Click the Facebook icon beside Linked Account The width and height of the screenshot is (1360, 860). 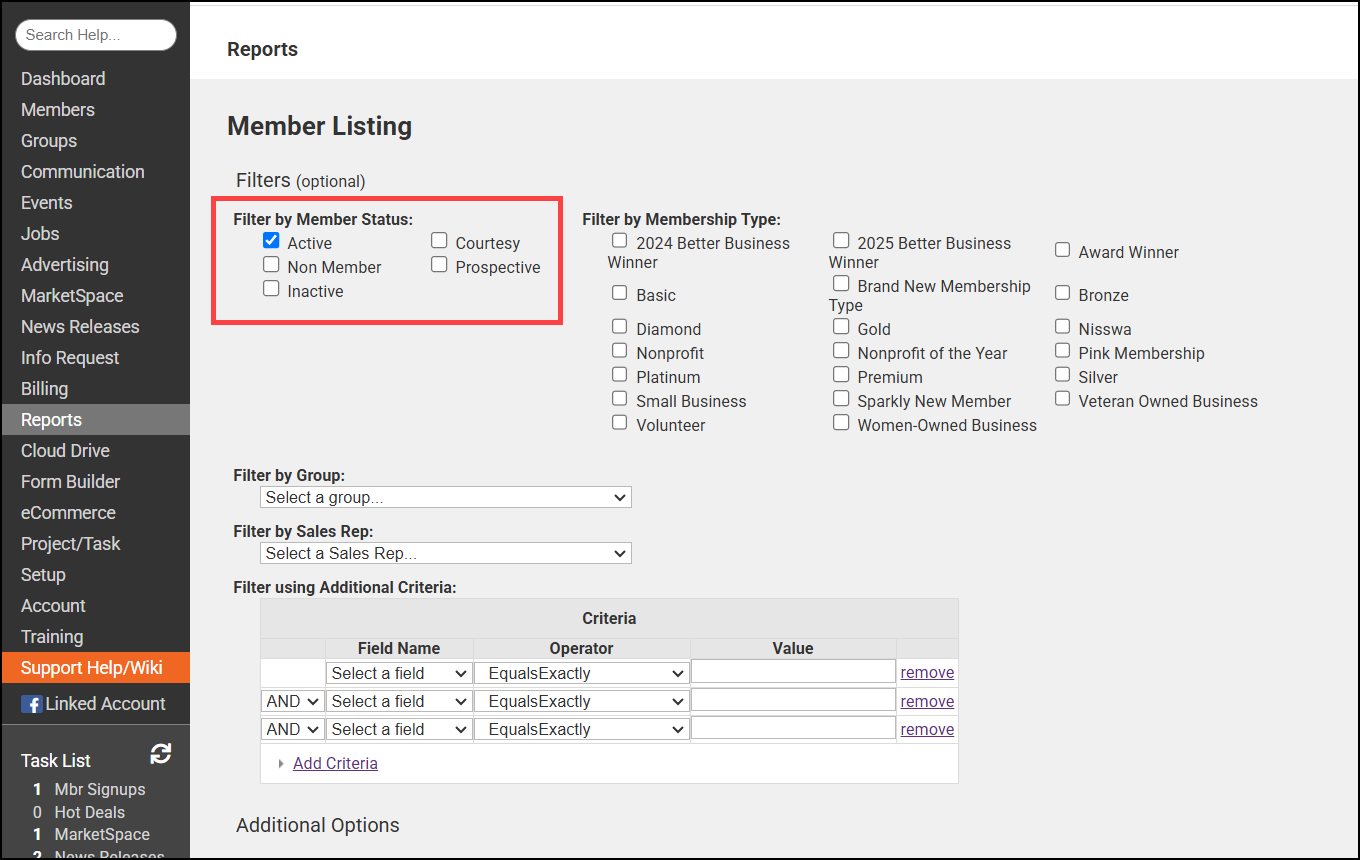click(31, 704)
